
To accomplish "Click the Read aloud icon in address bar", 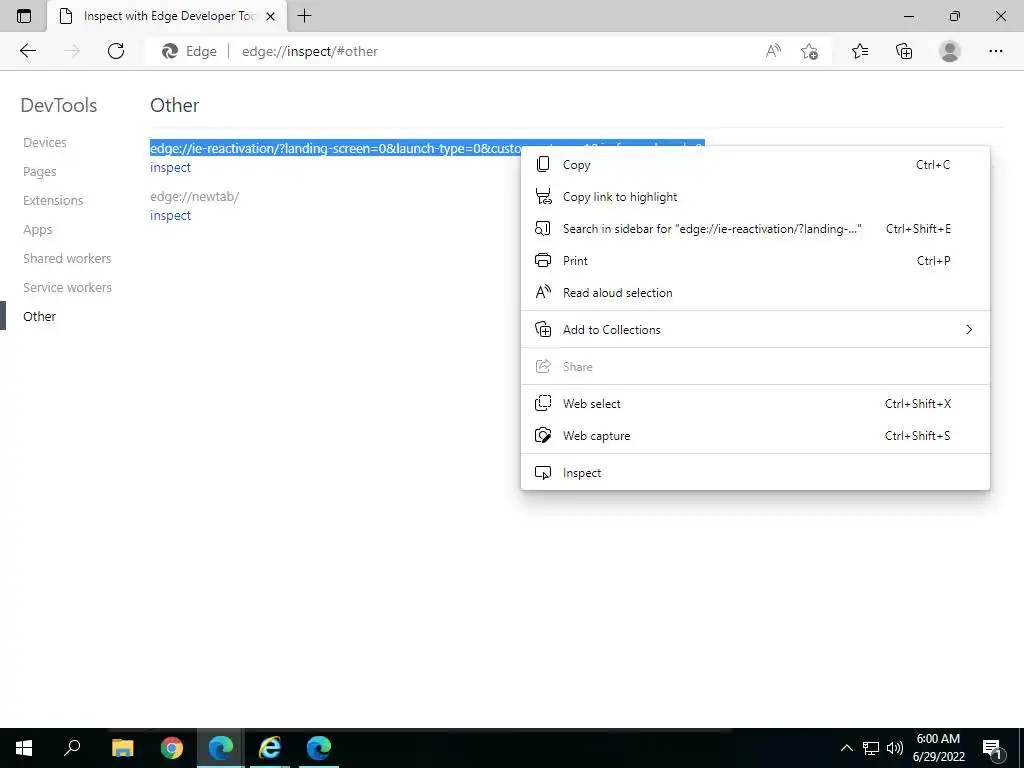I will (773, 51).
